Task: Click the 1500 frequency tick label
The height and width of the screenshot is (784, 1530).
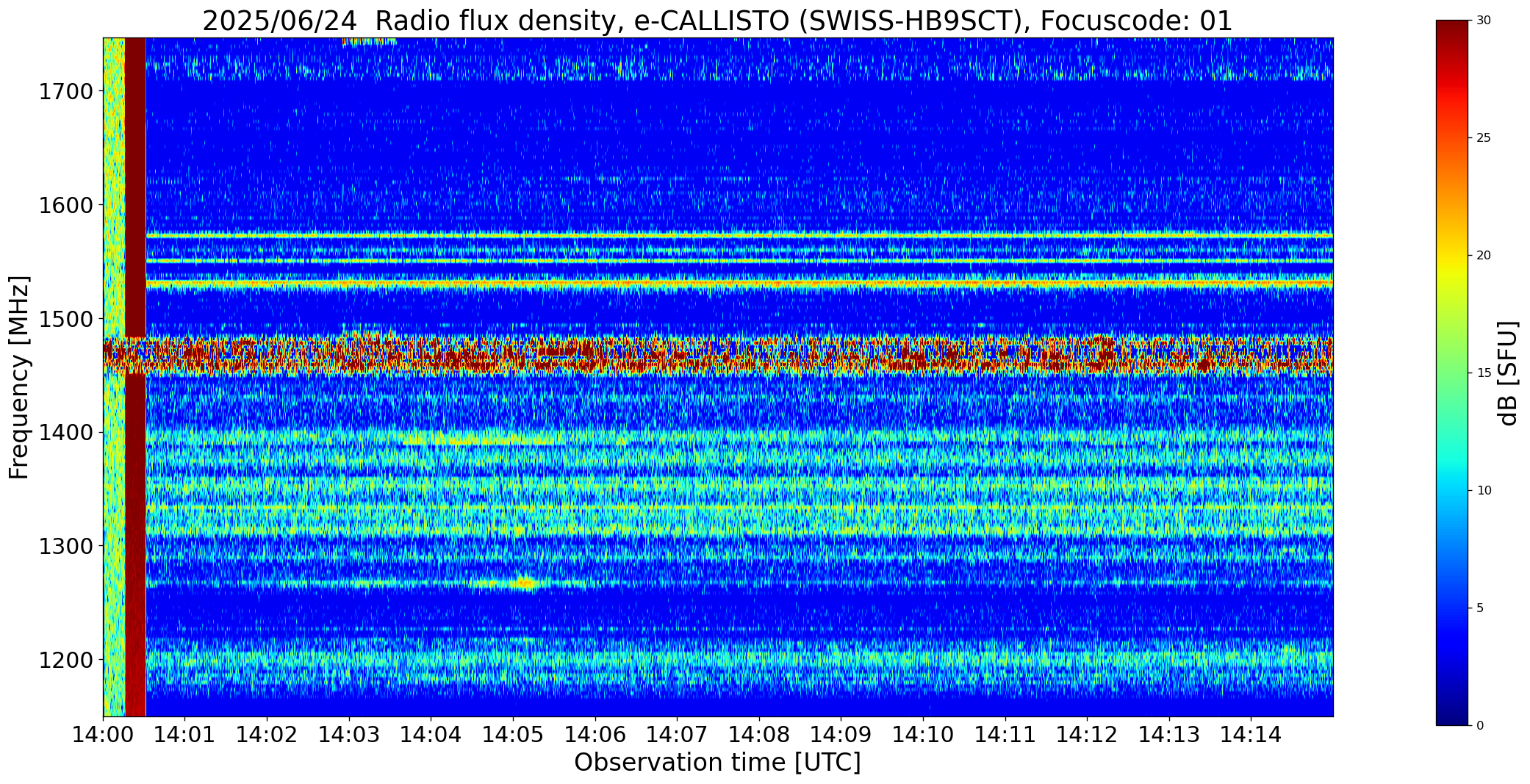Action: [x=65, y=319]
